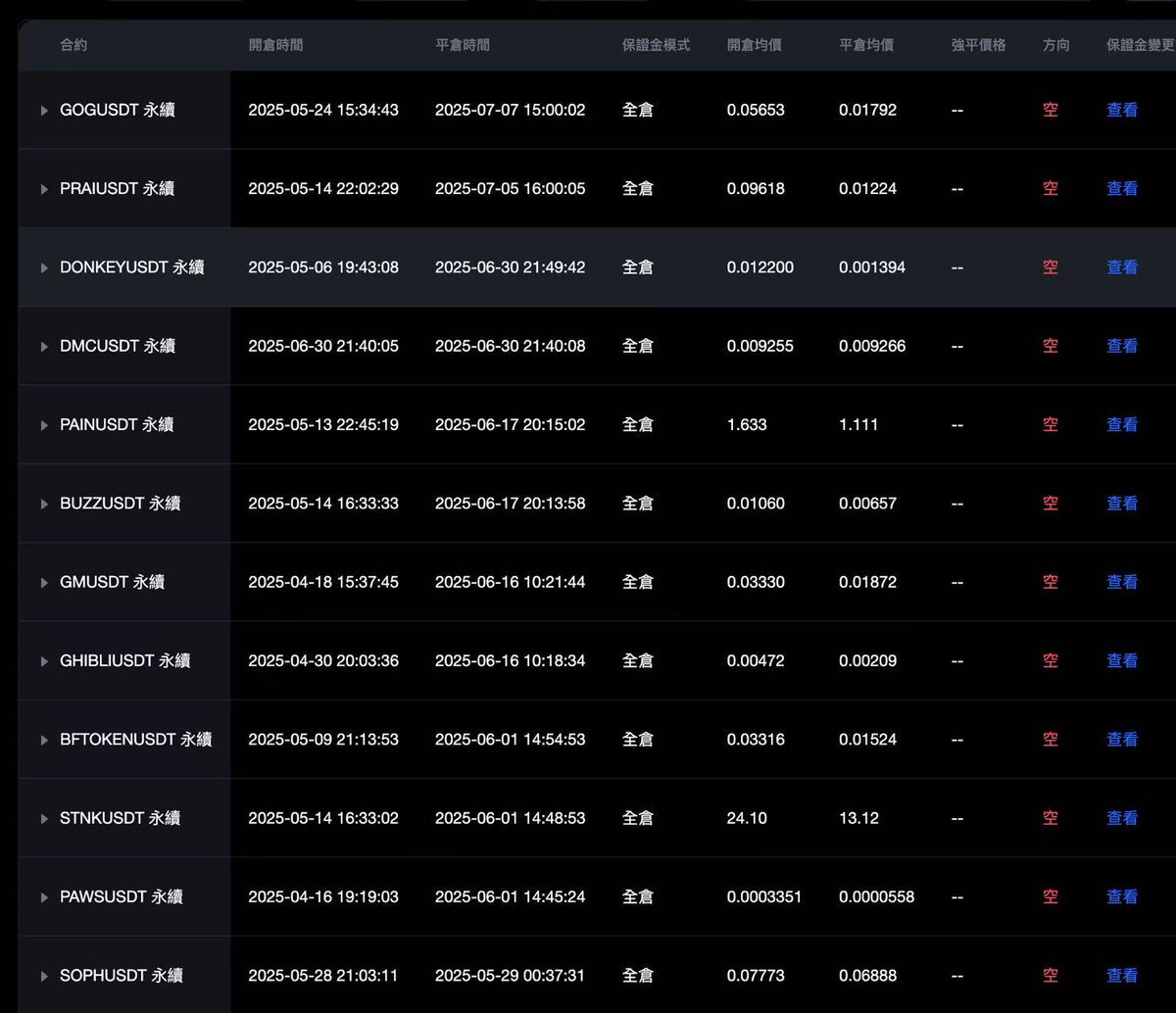Select the PRAIUSDT 永續 contract name

coord(118,188)
